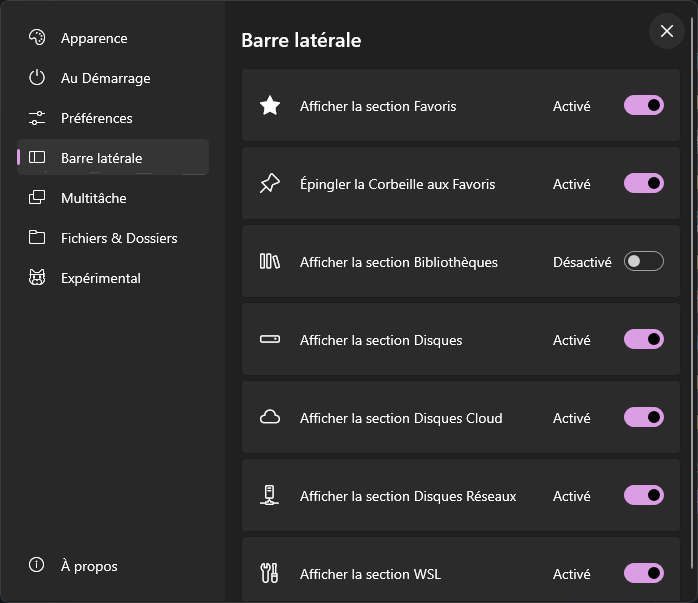The width and height of the screenshot is (698, 603).
Task: Enable the Afficher la section Bibliothèques toggle
Action: coord(644,261)
